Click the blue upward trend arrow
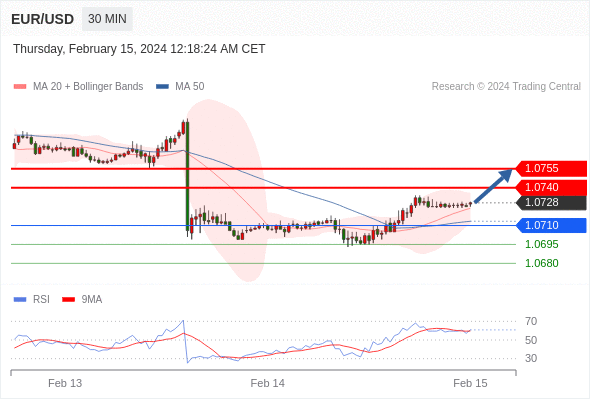The height and width of the screenshot is (400, 590). tap(493, 186)
